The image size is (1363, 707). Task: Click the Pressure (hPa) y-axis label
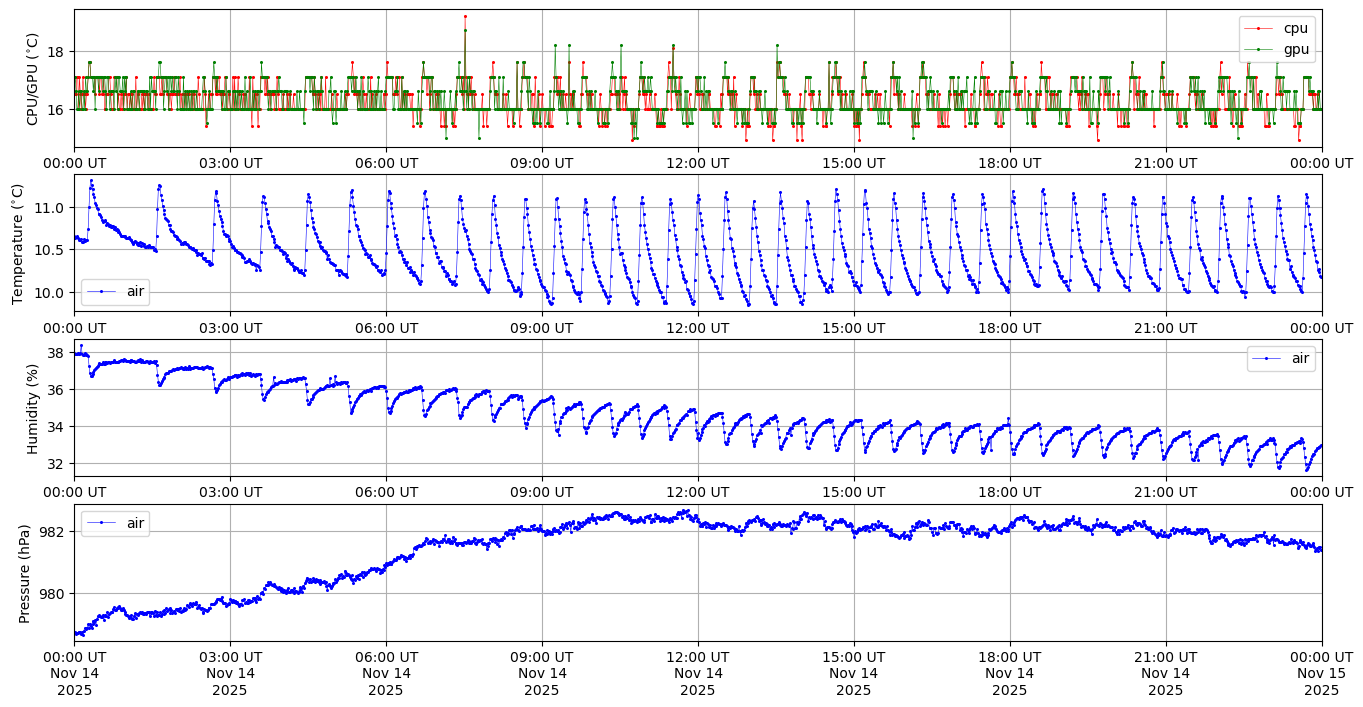click(25, 573)
